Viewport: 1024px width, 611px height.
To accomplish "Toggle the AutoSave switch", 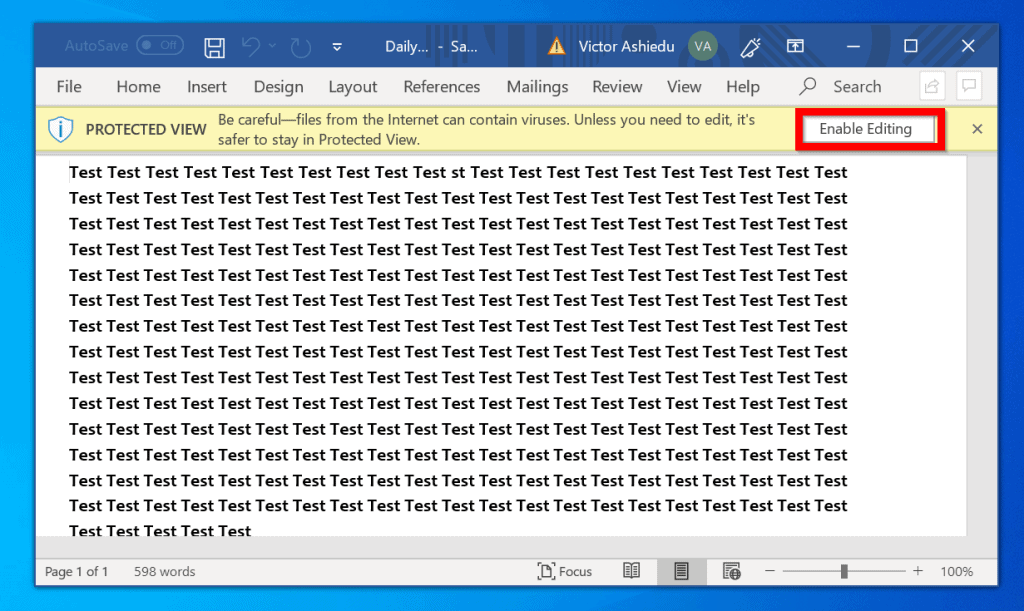I will coord(160,46).
